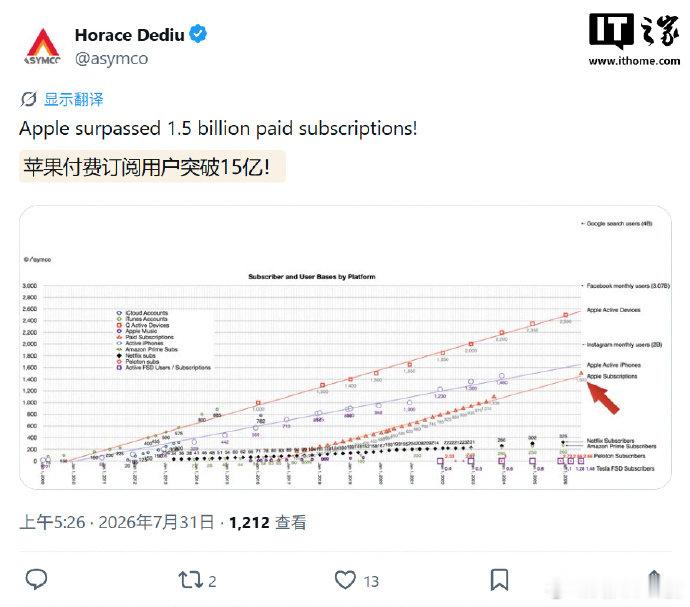
Task: Open the share icon at bottom right
Action: click(654, 580)
